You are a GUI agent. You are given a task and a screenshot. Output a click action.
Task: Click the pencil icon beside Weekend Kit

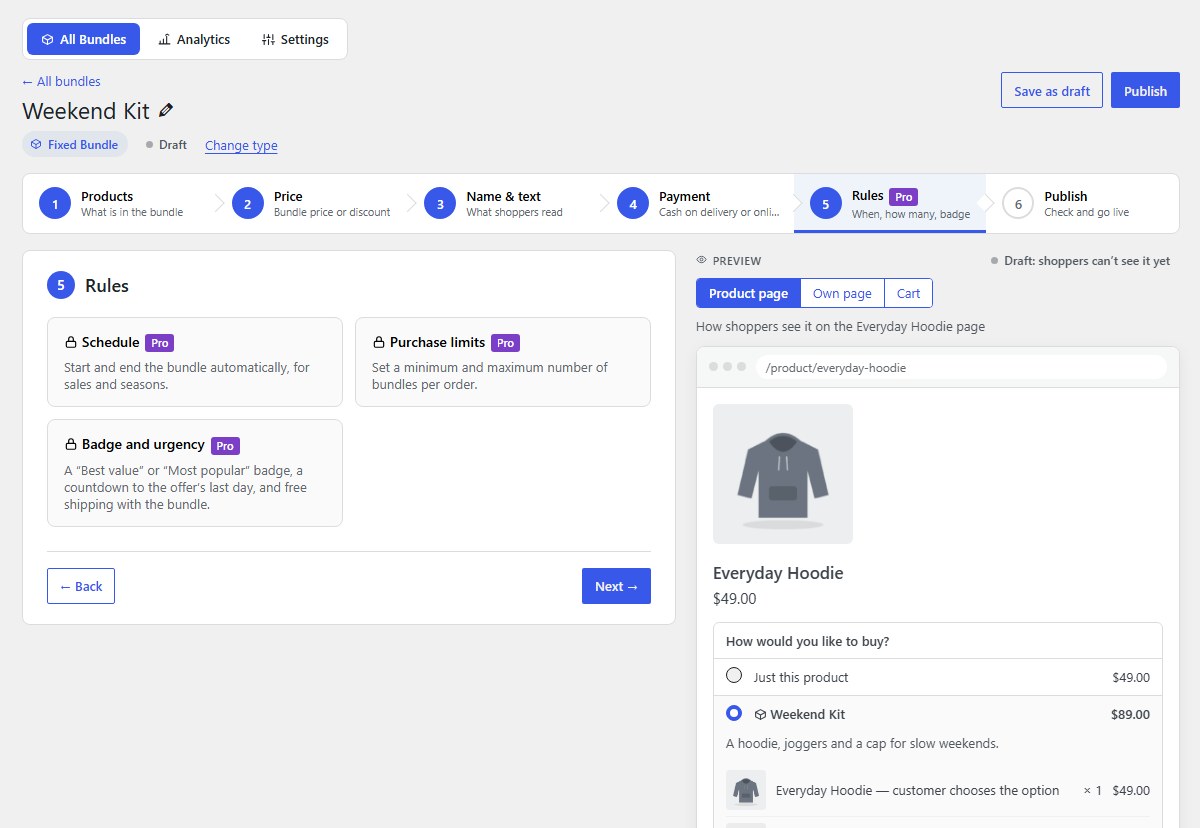tap(166, 111)
